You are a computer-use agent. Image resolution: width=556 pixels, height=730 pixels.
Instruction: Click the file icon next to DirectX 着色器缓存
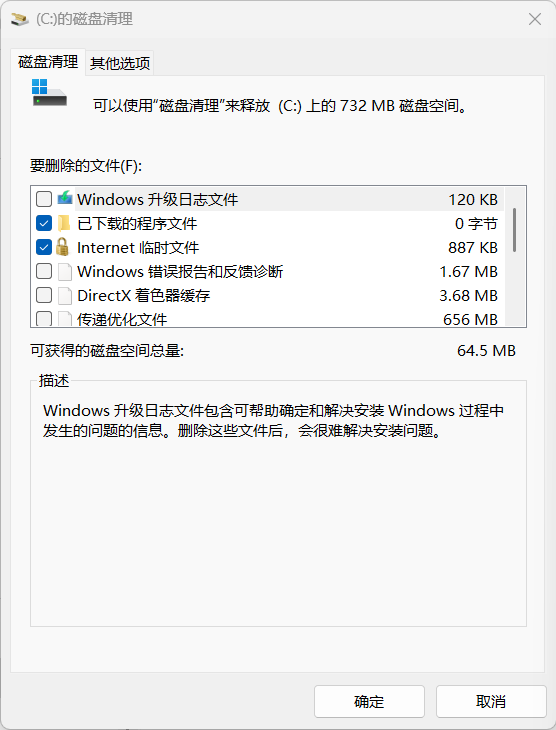(65, 296)
